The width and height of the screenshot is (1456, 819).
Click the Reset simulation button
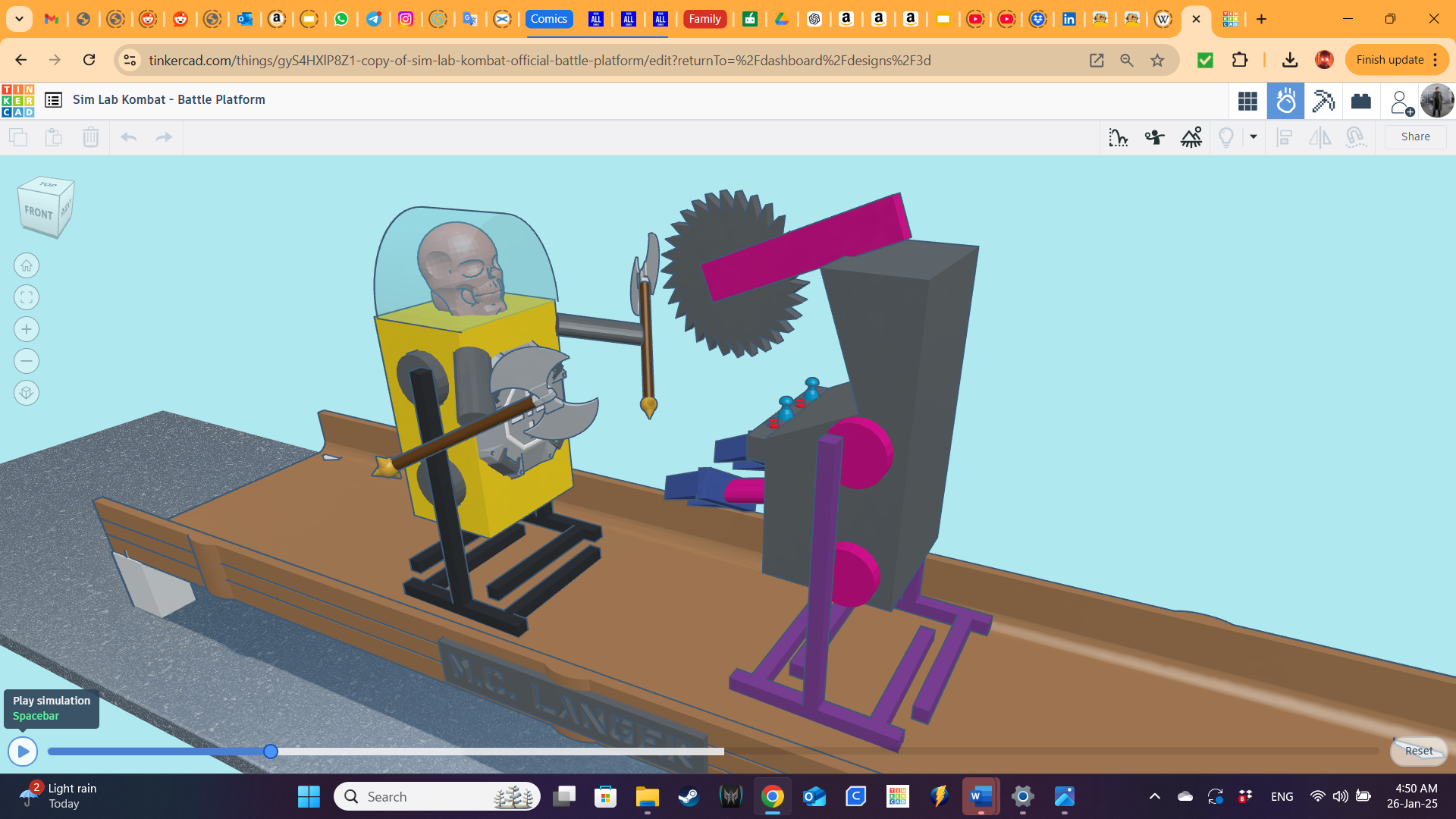tap(1419, 751)
